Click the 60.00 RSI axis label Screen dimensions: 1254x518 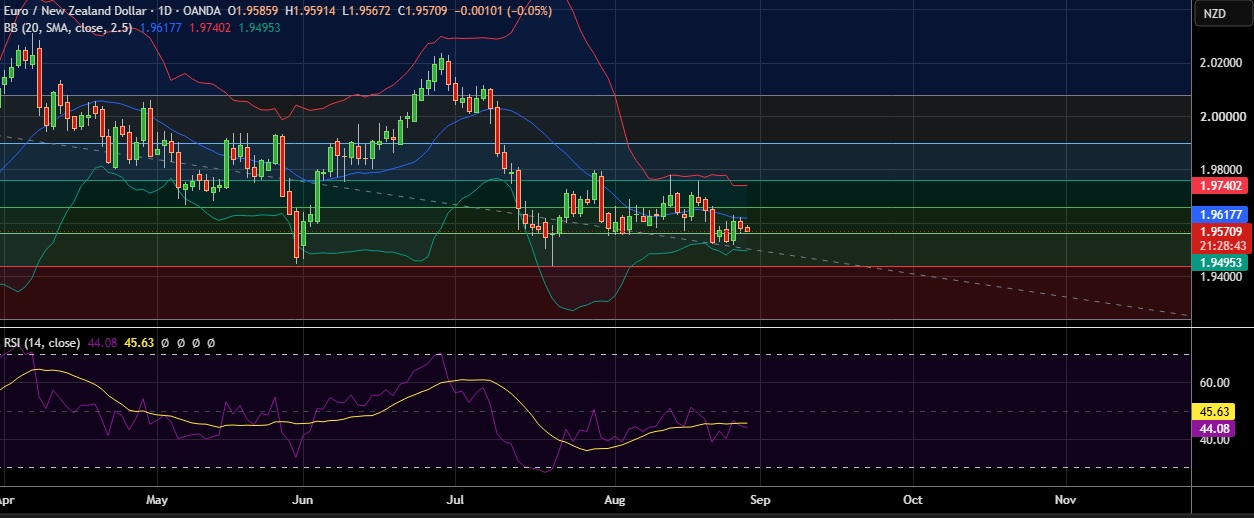point(1214,382)
